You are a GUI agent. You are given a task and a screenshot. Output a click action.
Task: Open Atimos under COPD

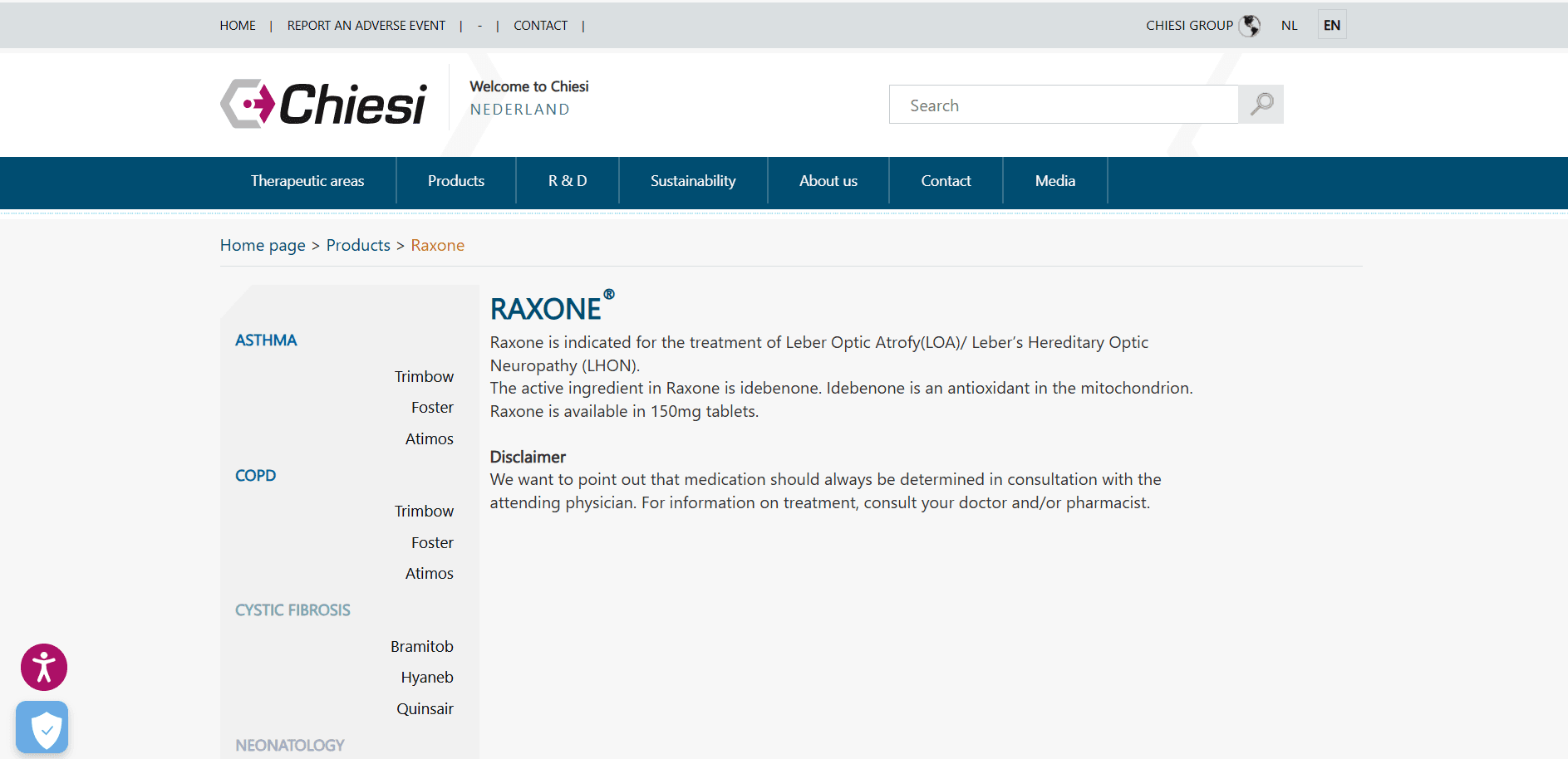(x=430, y=574)
